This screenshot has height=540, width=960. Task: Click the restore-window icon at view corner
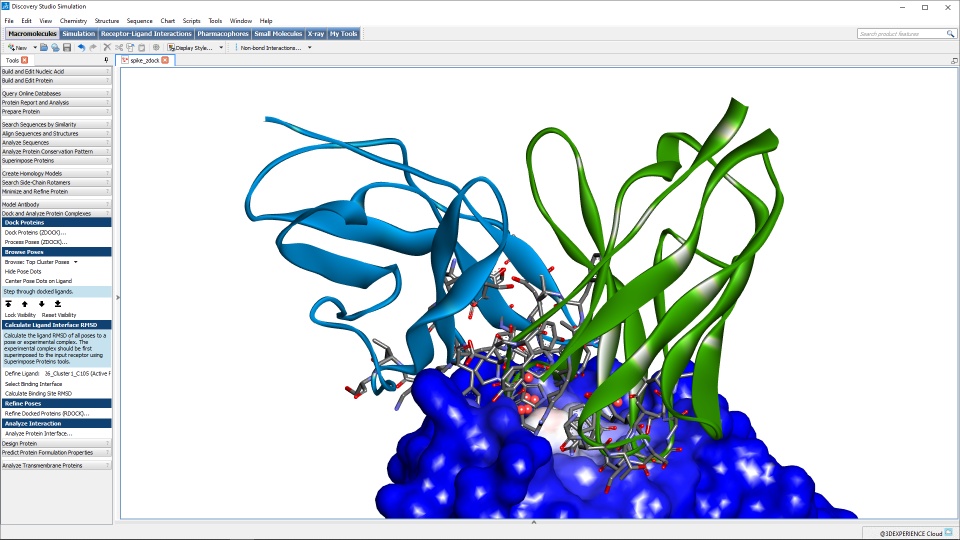click(x=954, y=61)
